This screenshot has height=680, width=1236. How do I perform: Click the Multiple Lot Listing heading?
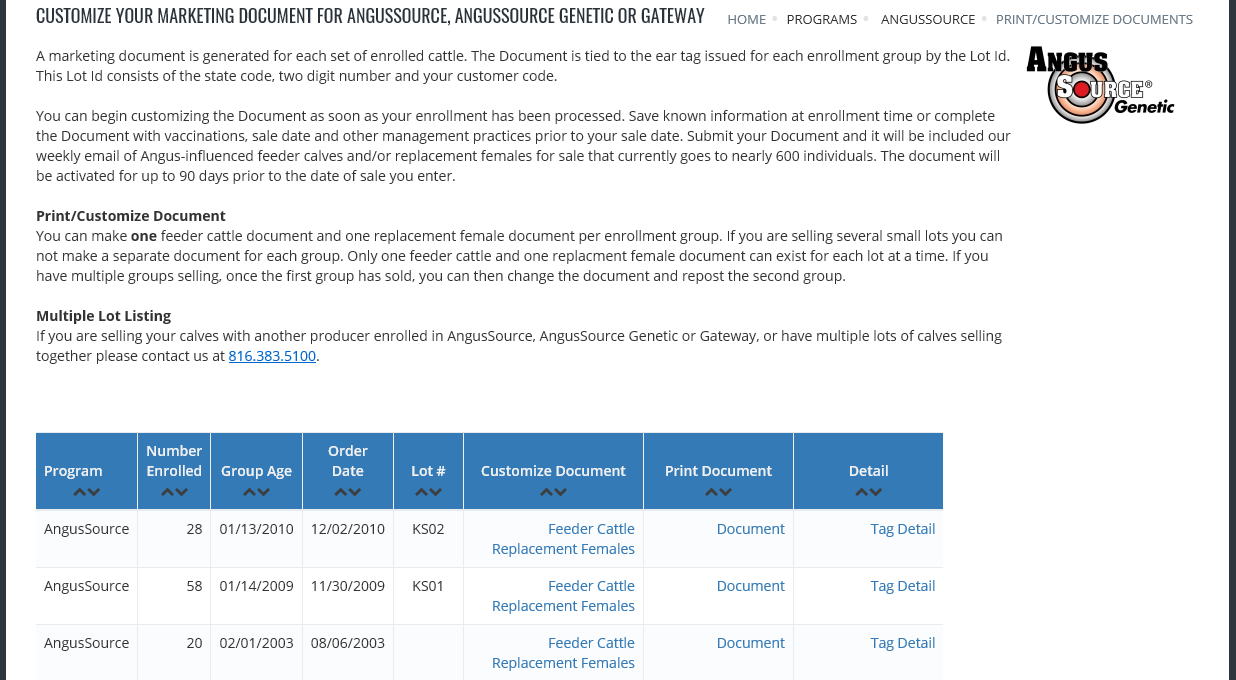[104, 316]
